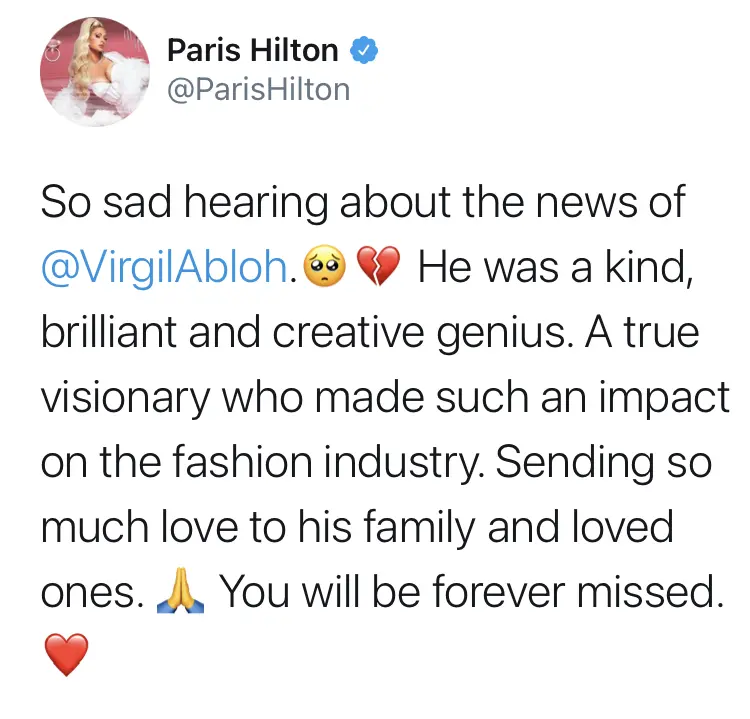
Task: Open Paris Hilton's profile picture
Action: (90, 76)
